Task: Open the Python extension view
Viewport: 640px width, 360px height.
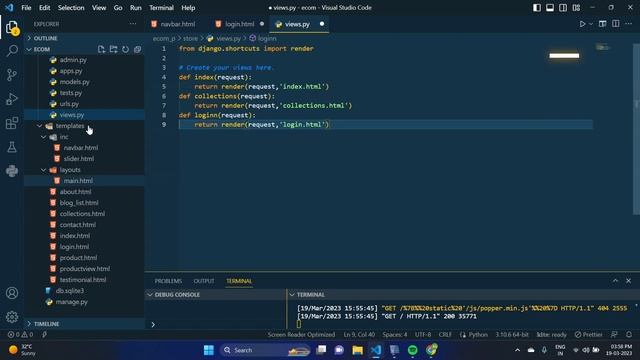Action: coord(12,171)
